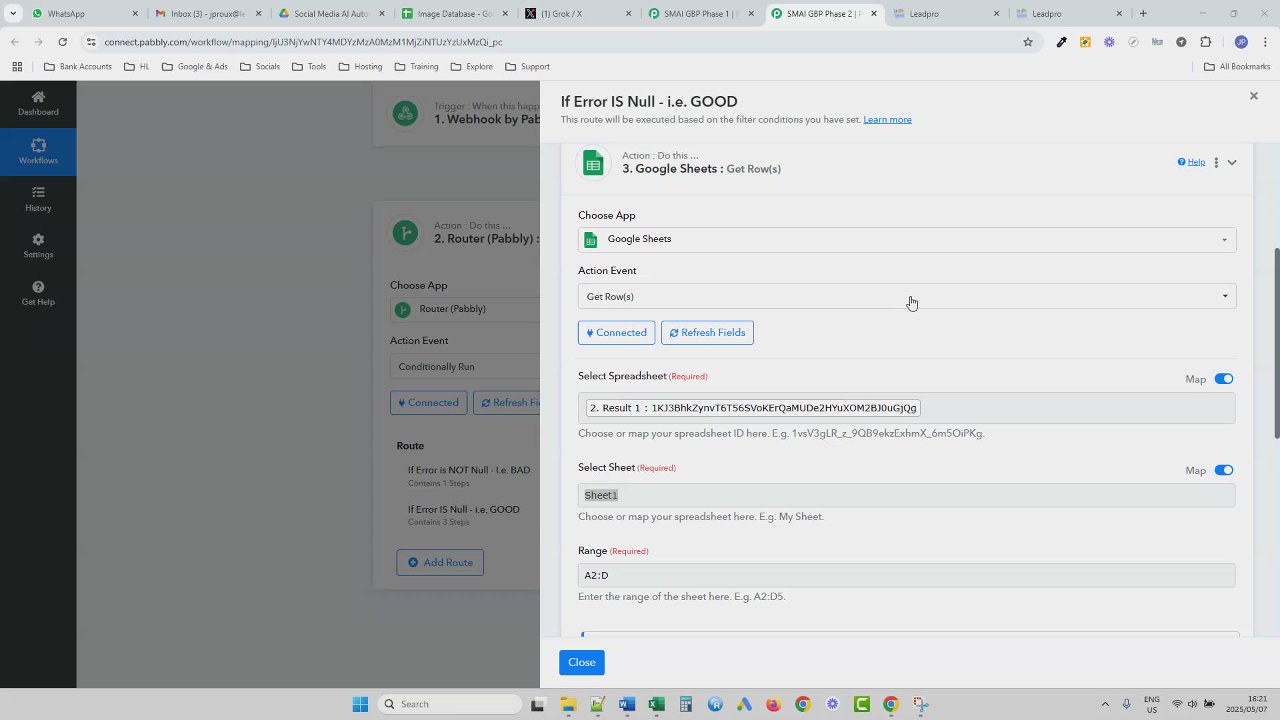Image resolution: width=1280 pixels, height=720 pixels.
Task: Open the Google & Ads bookmark folder
Action: tap(194, 67)
